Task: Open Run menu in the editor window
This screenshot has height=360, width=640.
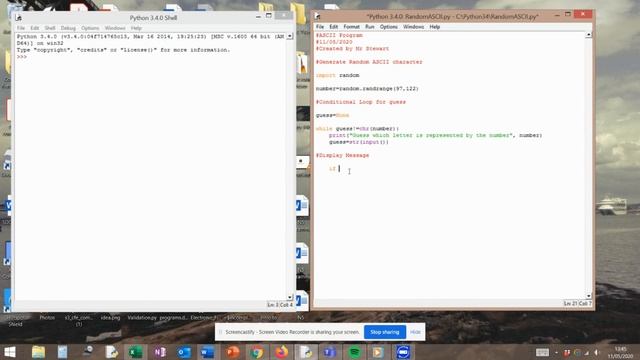Action: (369, 27)
